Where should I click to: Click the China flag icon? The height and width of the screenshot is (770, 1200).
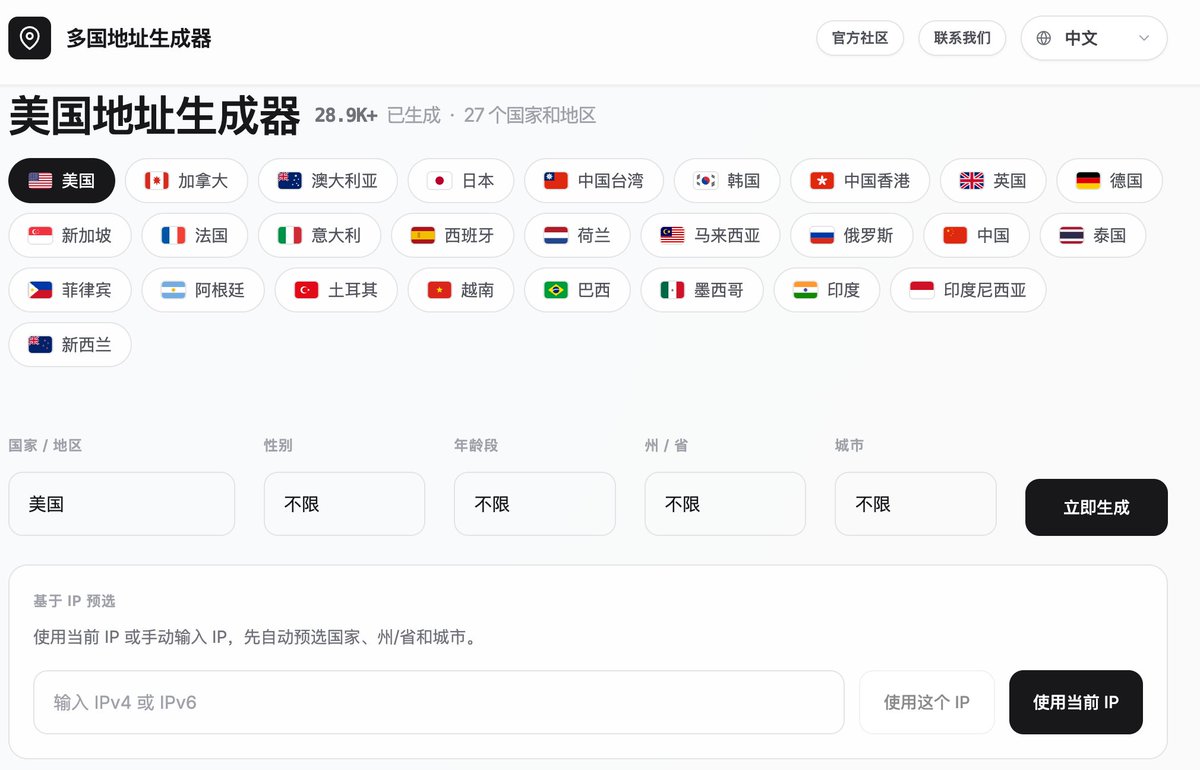pyautogui.click(x=955, y=236)
